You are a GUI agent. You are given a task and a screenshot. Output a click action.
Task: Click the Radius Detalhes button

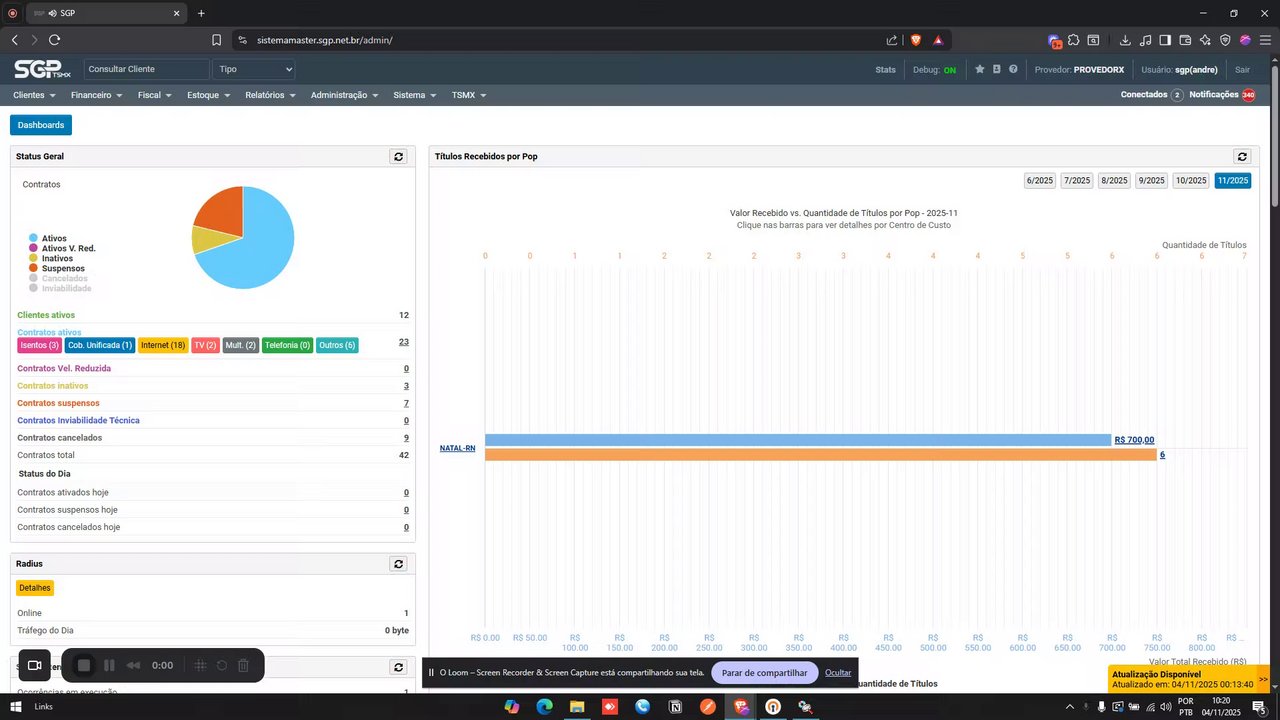35,588
